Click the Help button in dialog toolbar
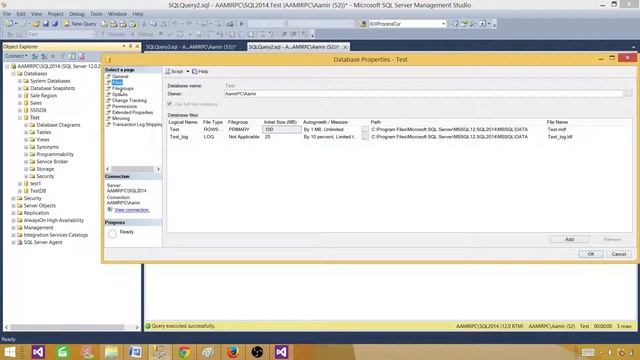 click(x=200, y=71)
